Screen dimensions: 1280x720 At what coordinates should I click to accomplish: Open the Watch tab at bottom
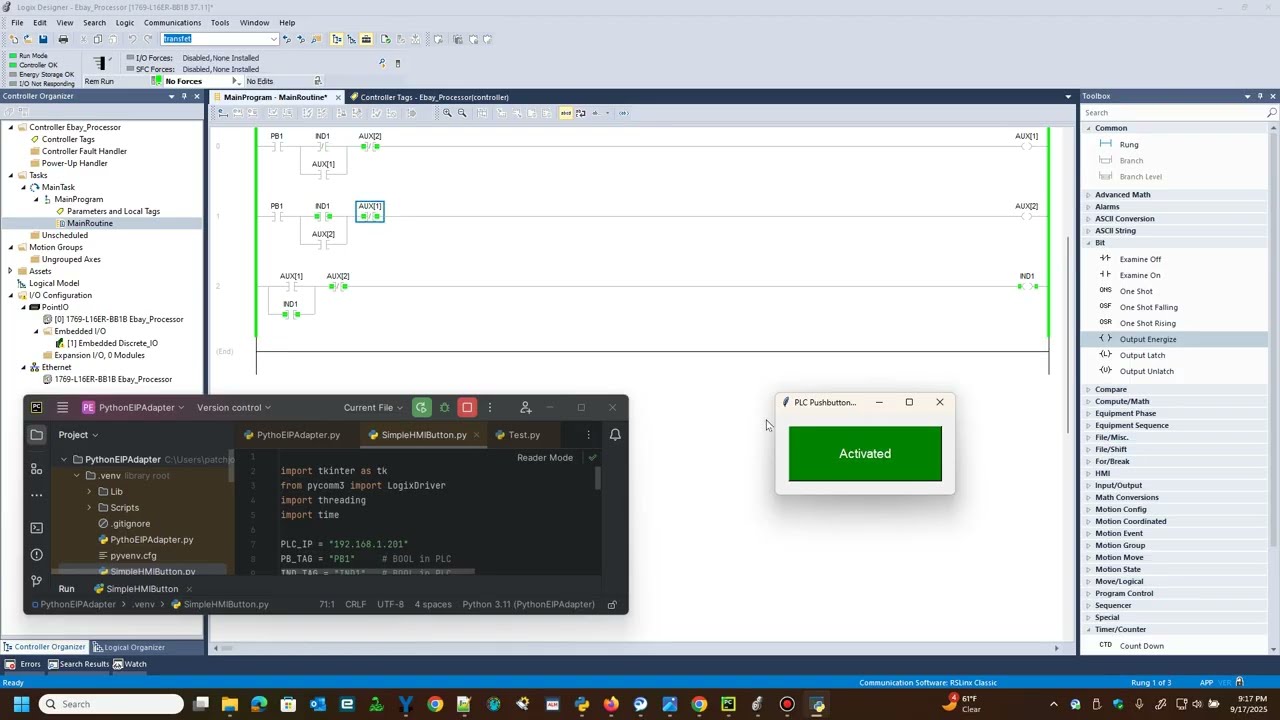coord(129,664)
